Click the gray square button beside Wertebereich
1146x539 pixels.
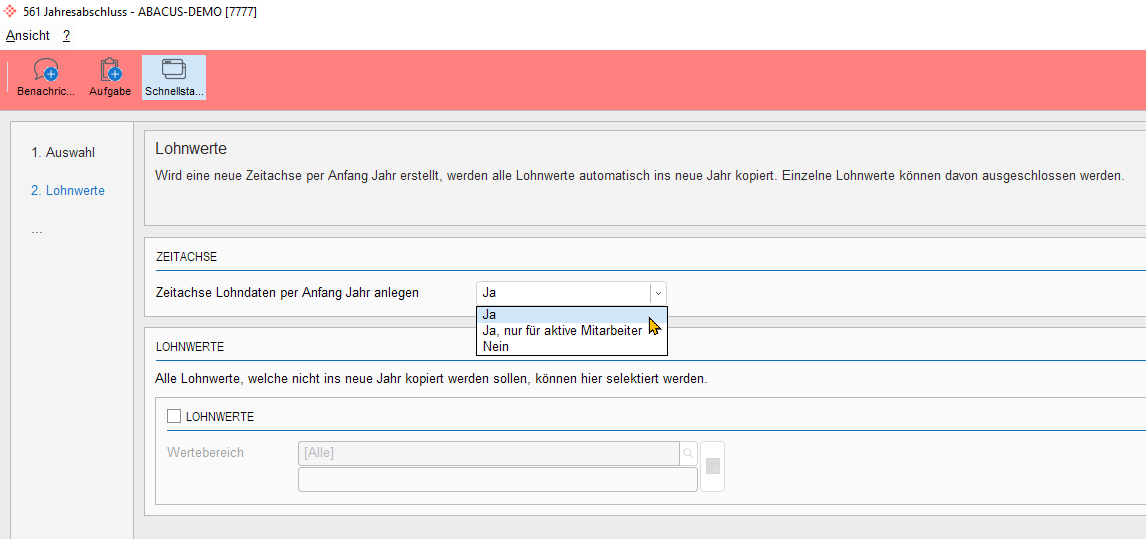coord(712,466)
